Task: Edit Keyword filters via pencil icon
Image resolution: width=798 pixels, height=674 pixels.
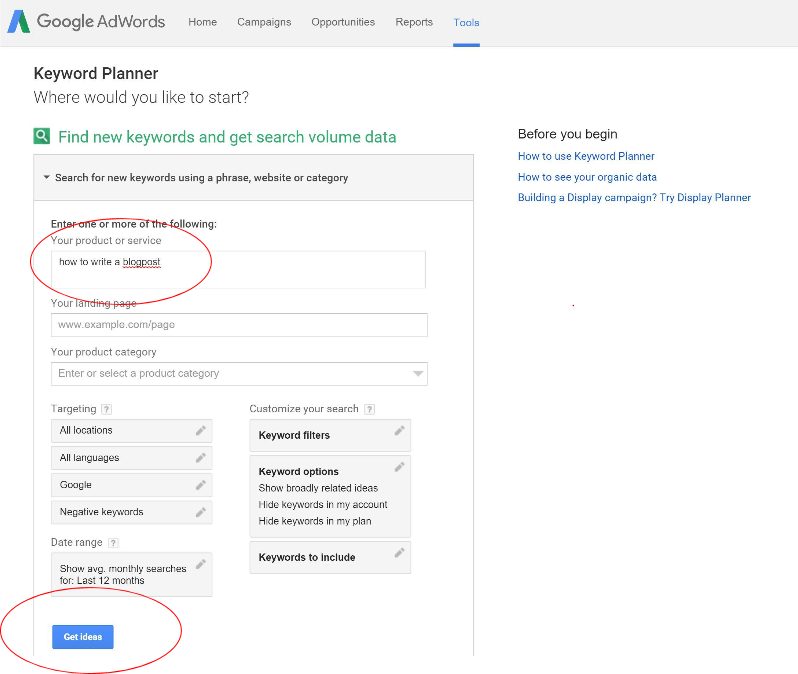Action: (400, 431)
